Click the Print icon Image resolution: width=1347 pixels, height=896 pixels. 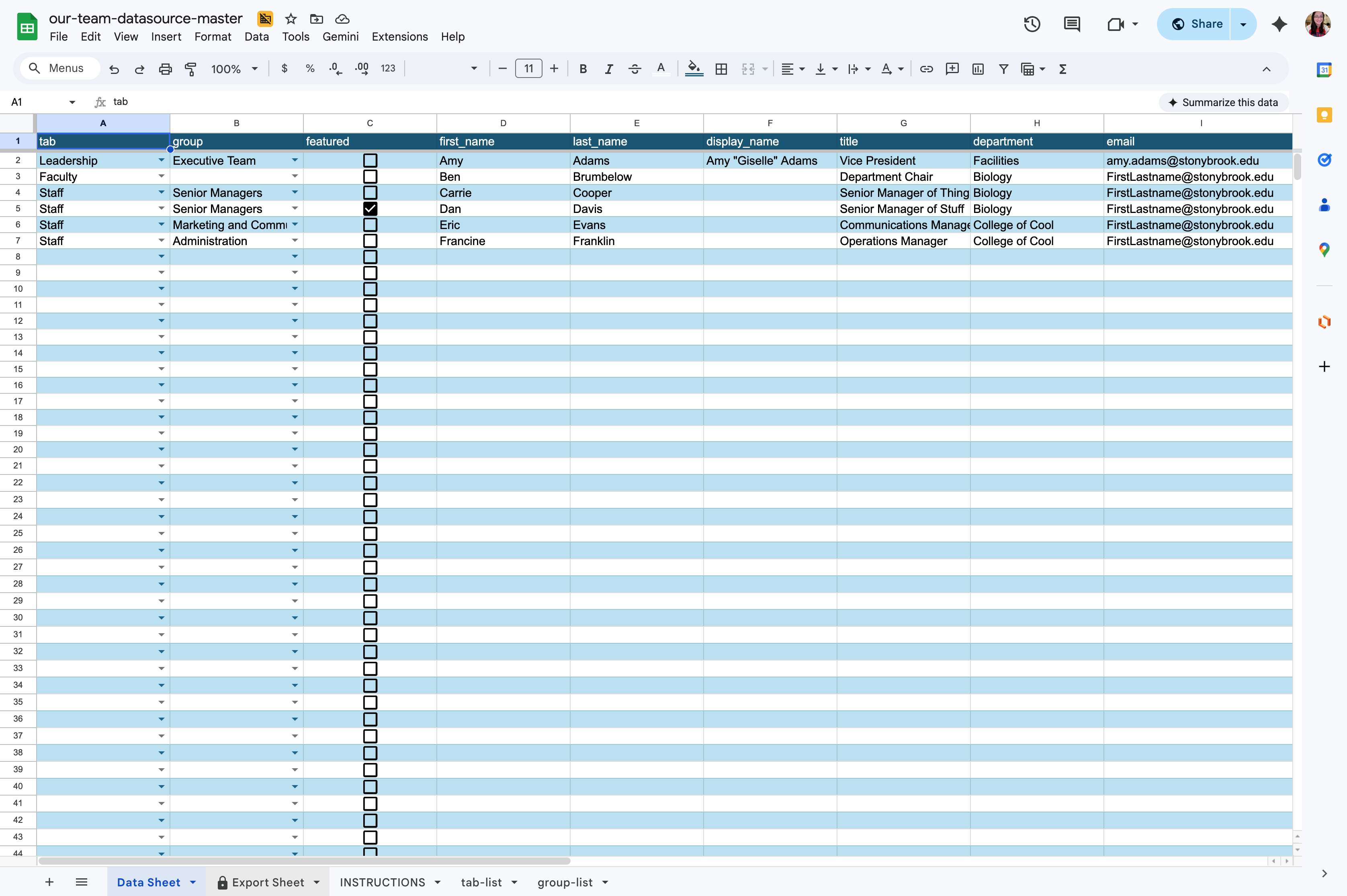click(x=165, y=69)
